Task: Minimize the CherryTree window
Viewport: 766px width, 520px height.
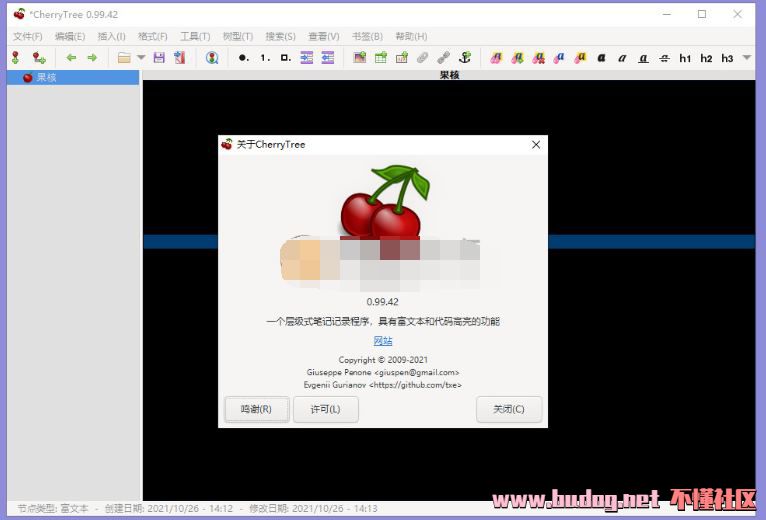Action: click(x=666, y=14)
